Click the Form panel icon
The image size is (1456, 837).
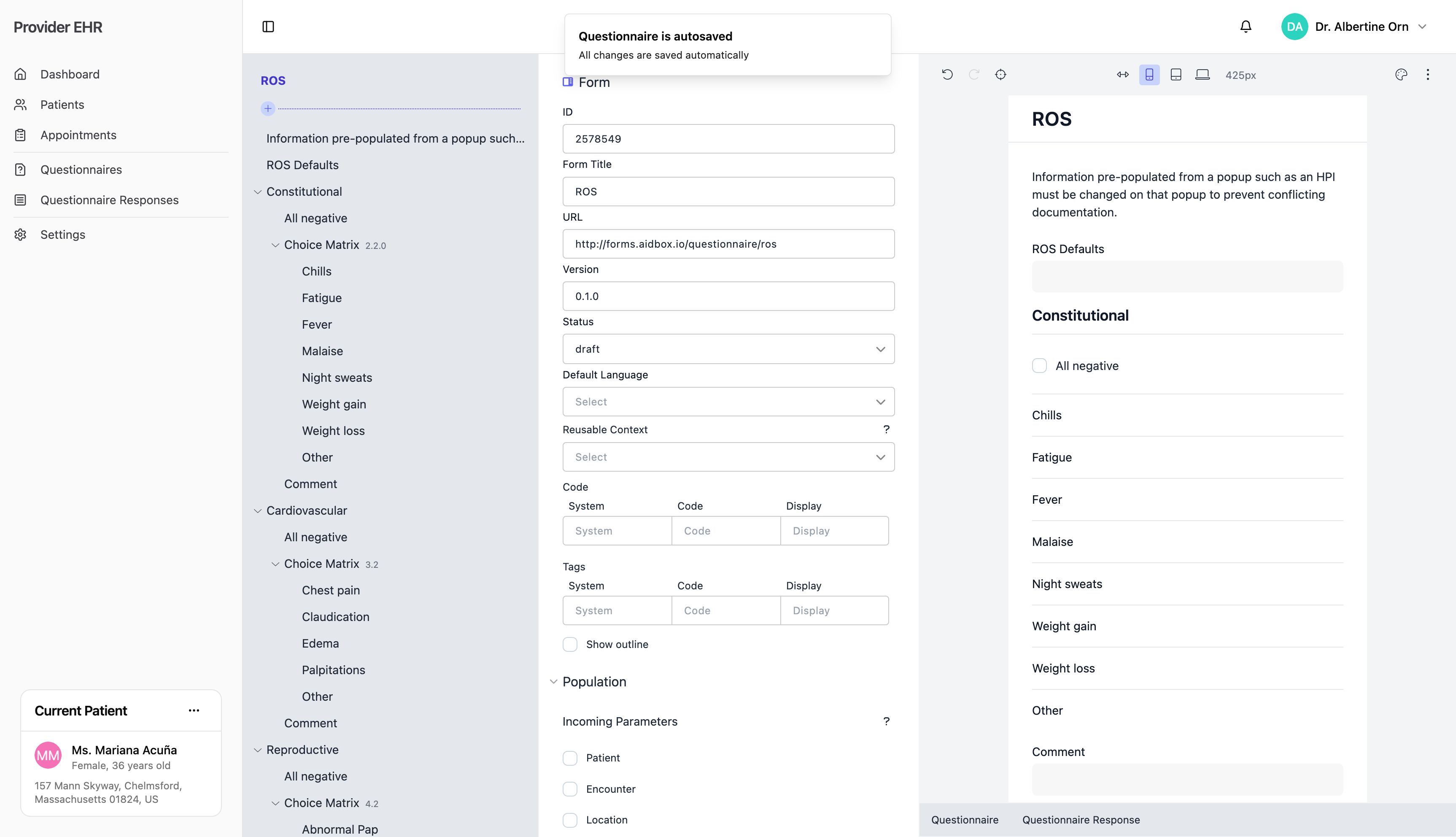pos(568,82)
